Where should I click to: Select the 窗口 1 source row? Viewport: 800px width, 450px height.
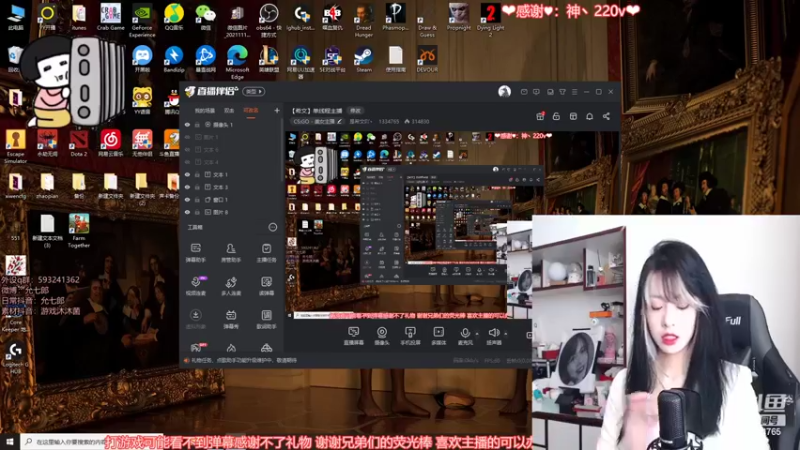pos(231,199)
